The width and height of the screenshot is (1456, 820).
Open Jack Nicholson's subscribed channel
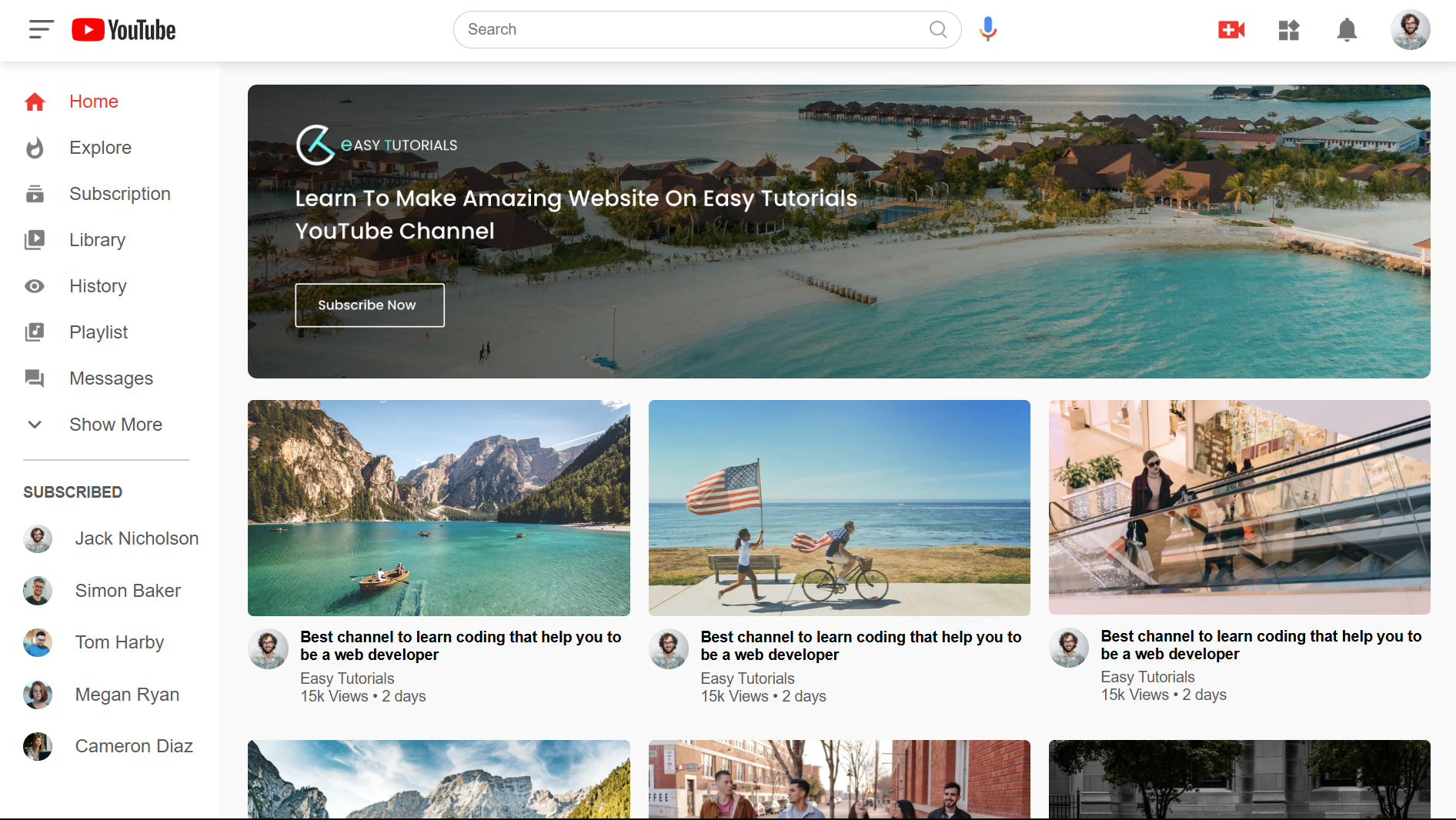click(136, 538)
